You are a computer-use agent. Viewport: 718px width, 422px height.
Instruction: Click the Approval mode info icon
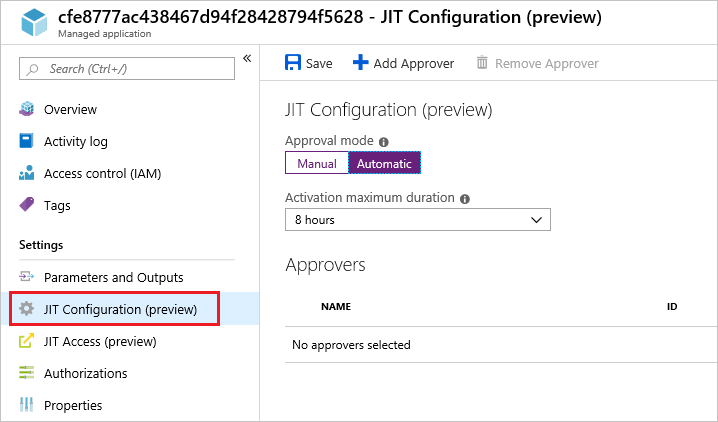click(384, 142)
